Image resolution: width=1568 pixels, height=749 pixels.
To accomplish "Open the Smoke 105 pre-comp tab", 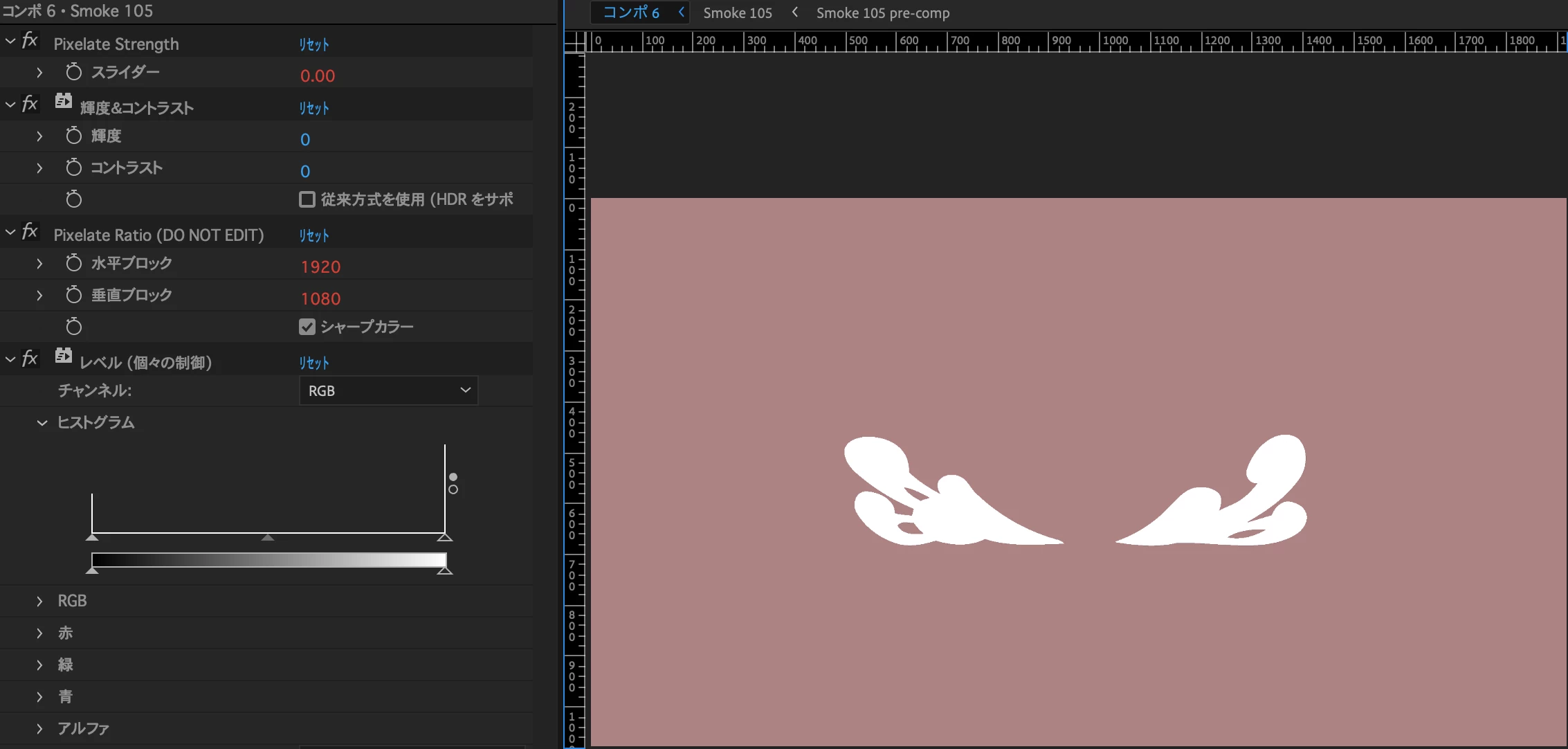I will 882,13.
